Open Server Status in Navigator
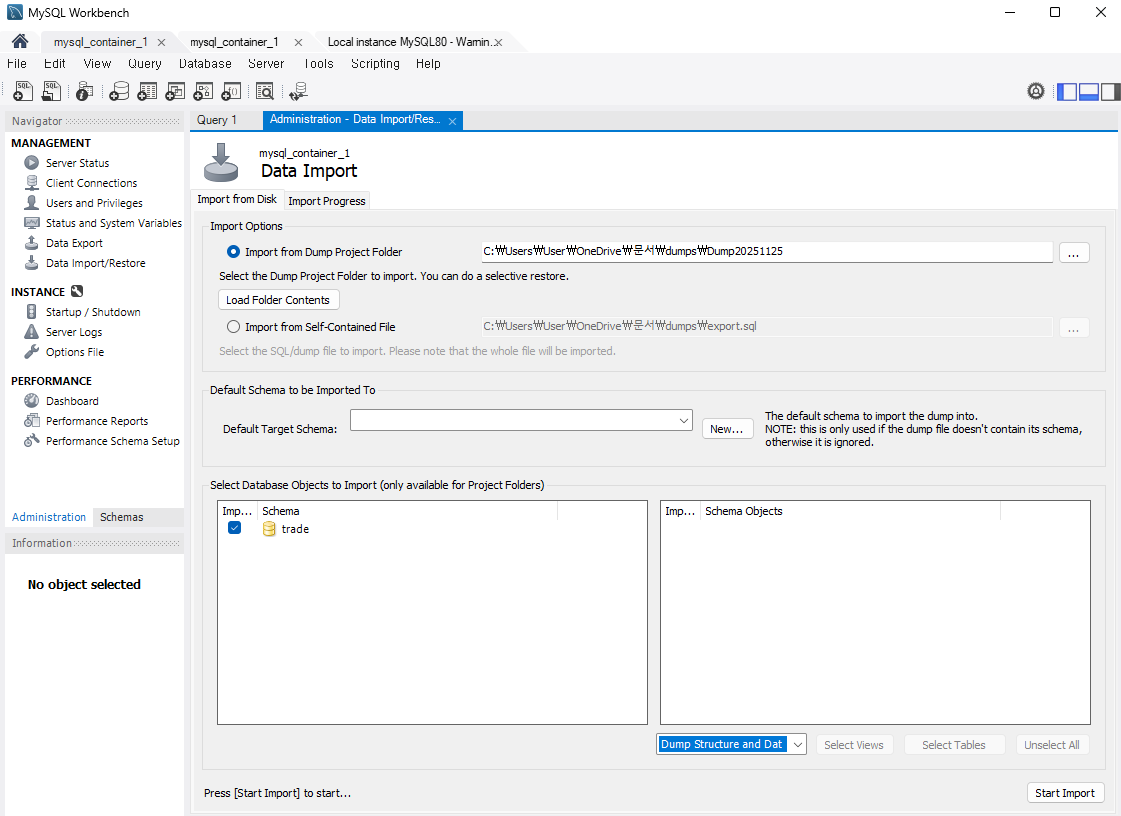The width and height of the screenshot is (1121, 816). pyautogui.click(x=77, y=163)
